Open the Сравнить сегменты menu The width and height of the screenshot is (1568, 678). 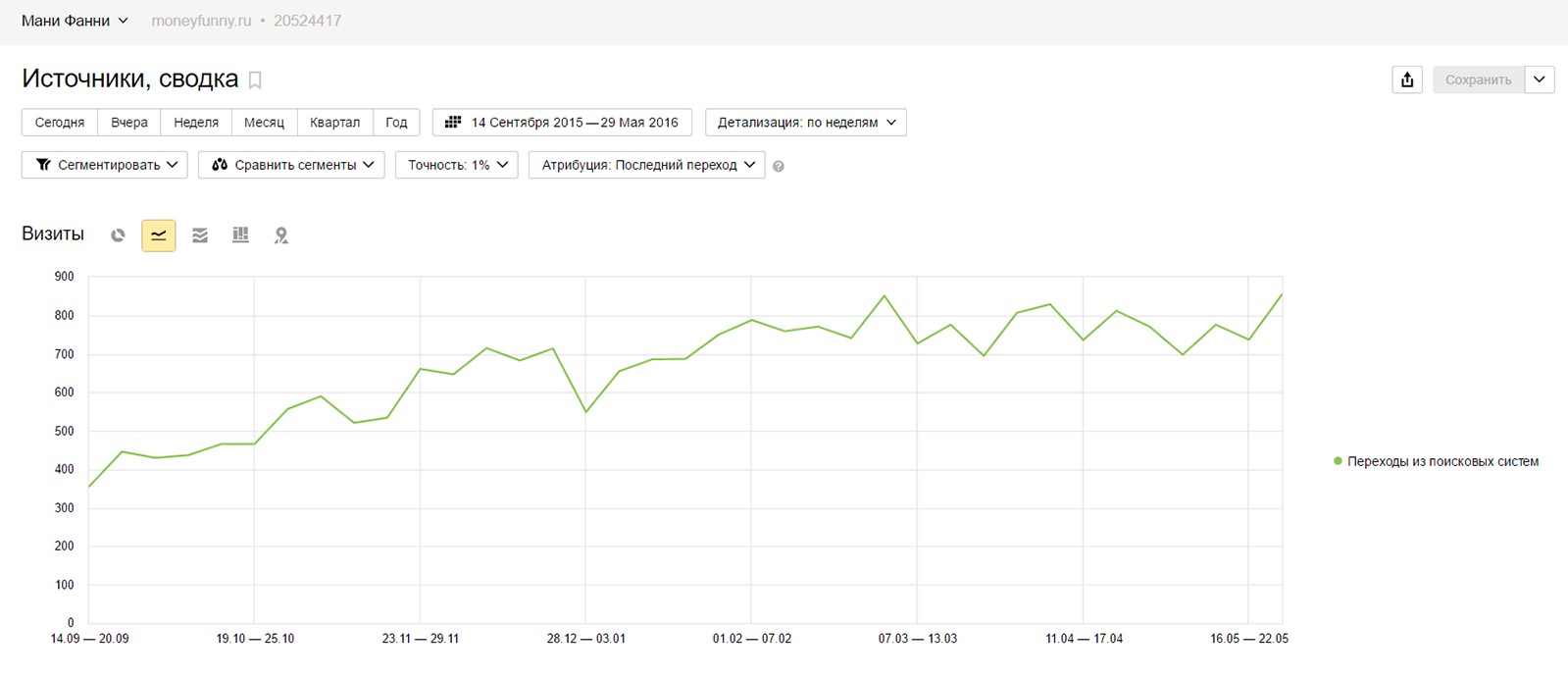[291, 165]
